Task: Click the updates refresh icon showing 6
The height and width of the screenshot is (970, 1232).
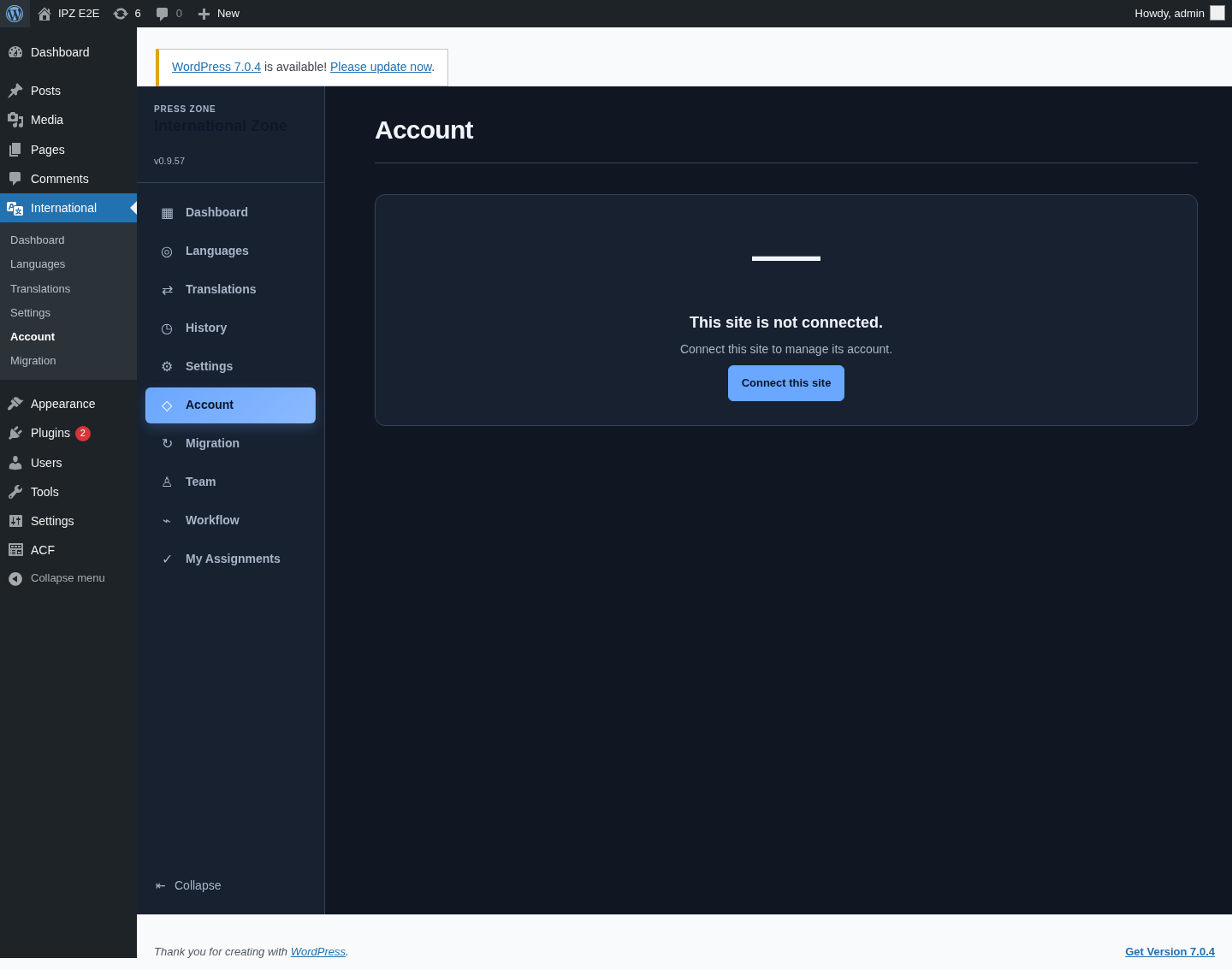Action: coord(121,14)
